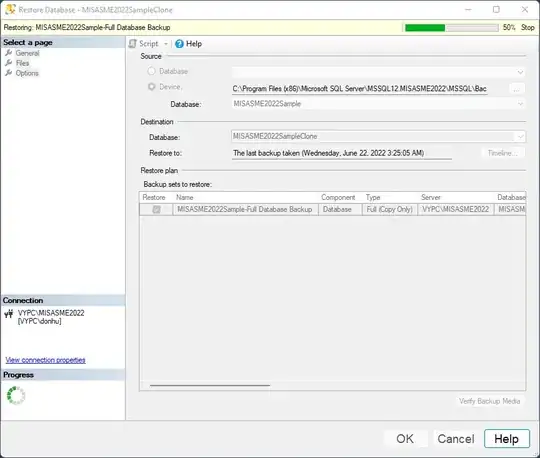Image resolution: width=540 pixels, height=458 pixels.
Task: Expand the MISASME2022Sample database dropdown
Action: pyautogui.click(x=520, y=104)
